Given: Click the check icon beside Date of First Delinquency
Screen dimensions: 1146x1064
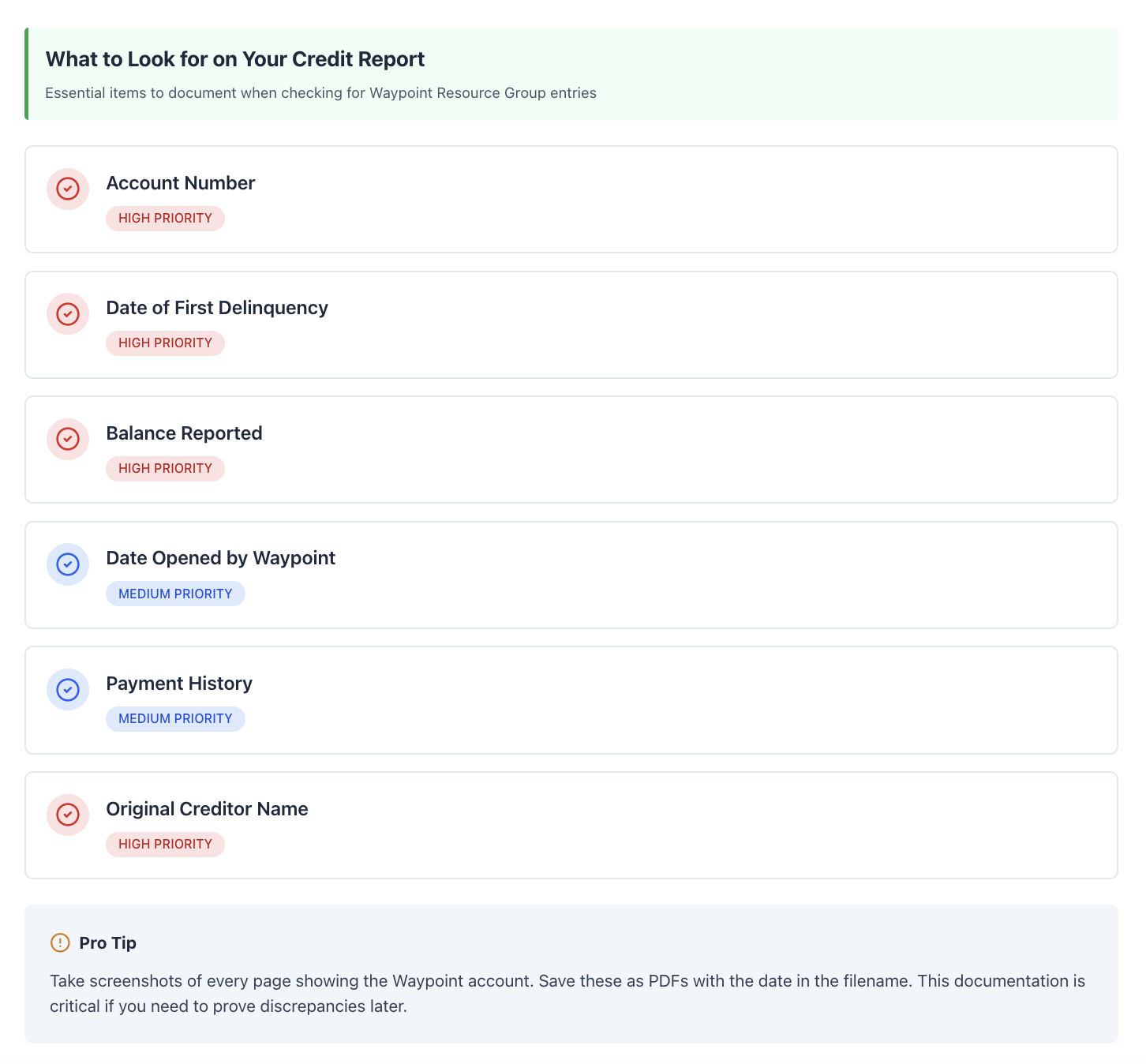Looking at the screenshot, I should 68,313.
